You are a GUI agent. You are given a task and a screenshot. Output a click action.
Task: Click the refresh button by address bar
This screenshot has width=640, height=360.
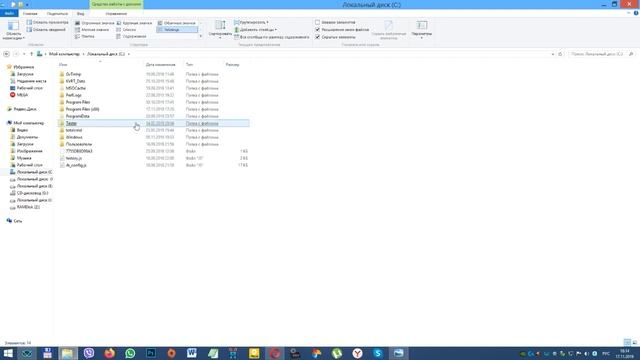point(560,54)
